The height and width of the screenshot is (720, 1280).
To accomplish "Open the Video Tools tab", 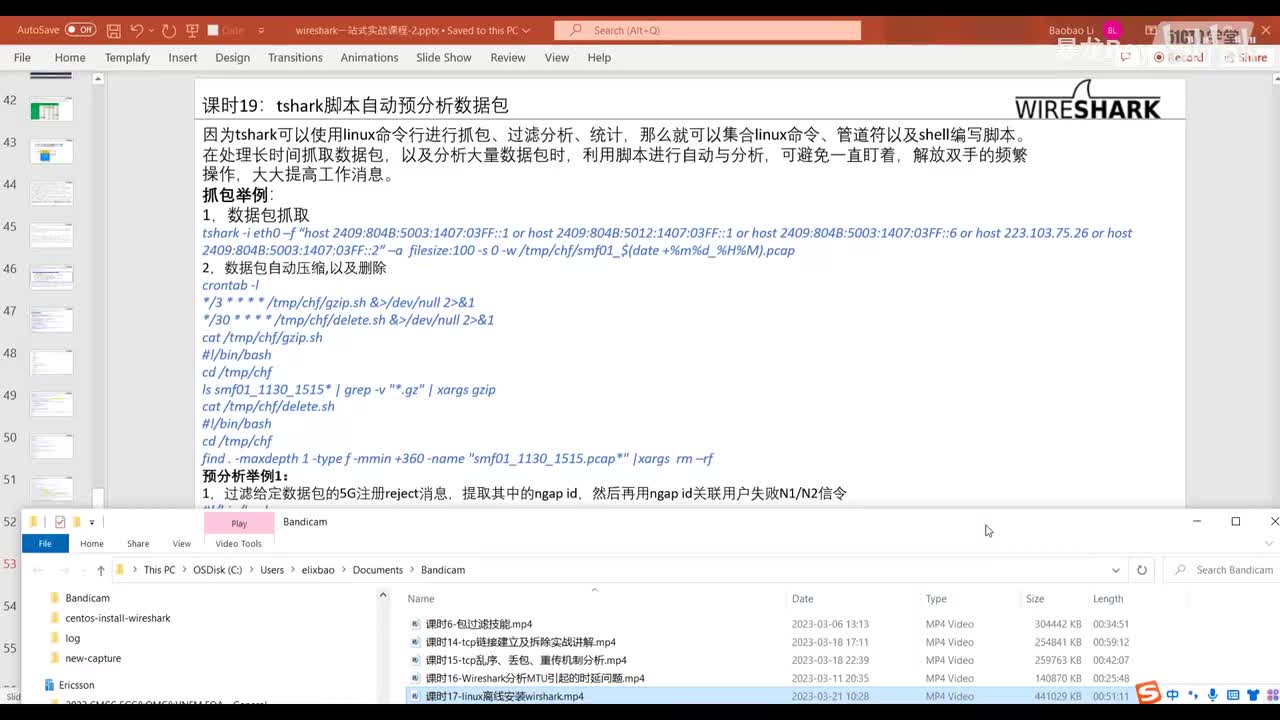I will click(239, 543).
